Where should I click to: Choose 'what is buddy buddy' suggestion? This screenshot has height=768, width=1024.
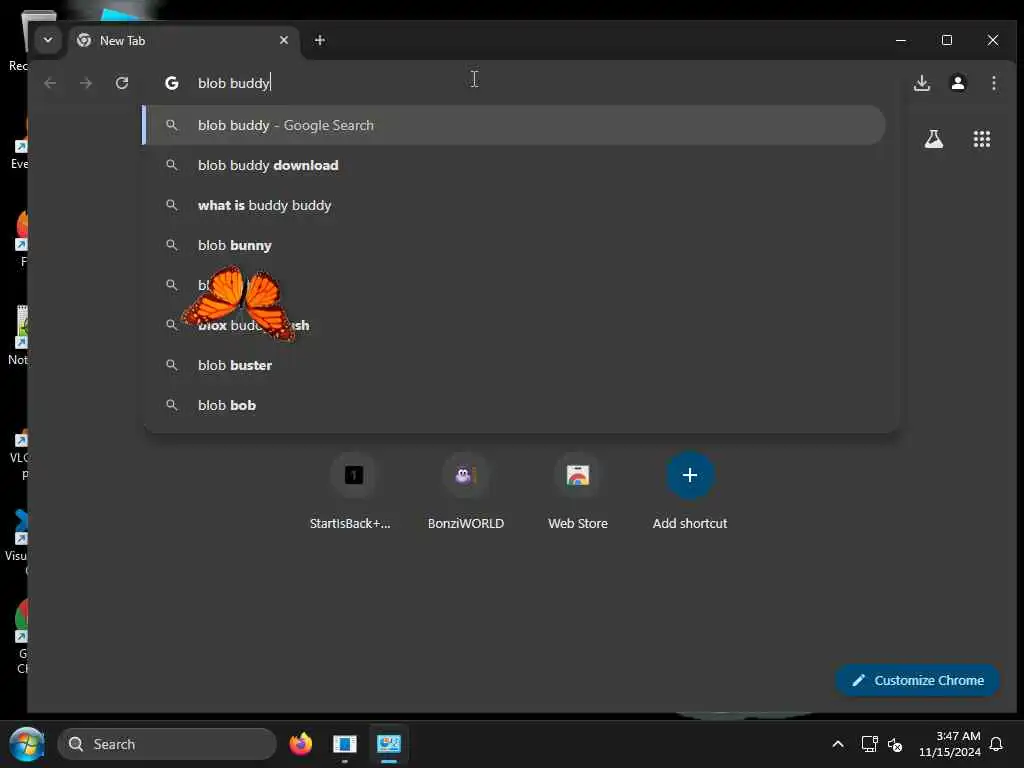click(514, 205)
